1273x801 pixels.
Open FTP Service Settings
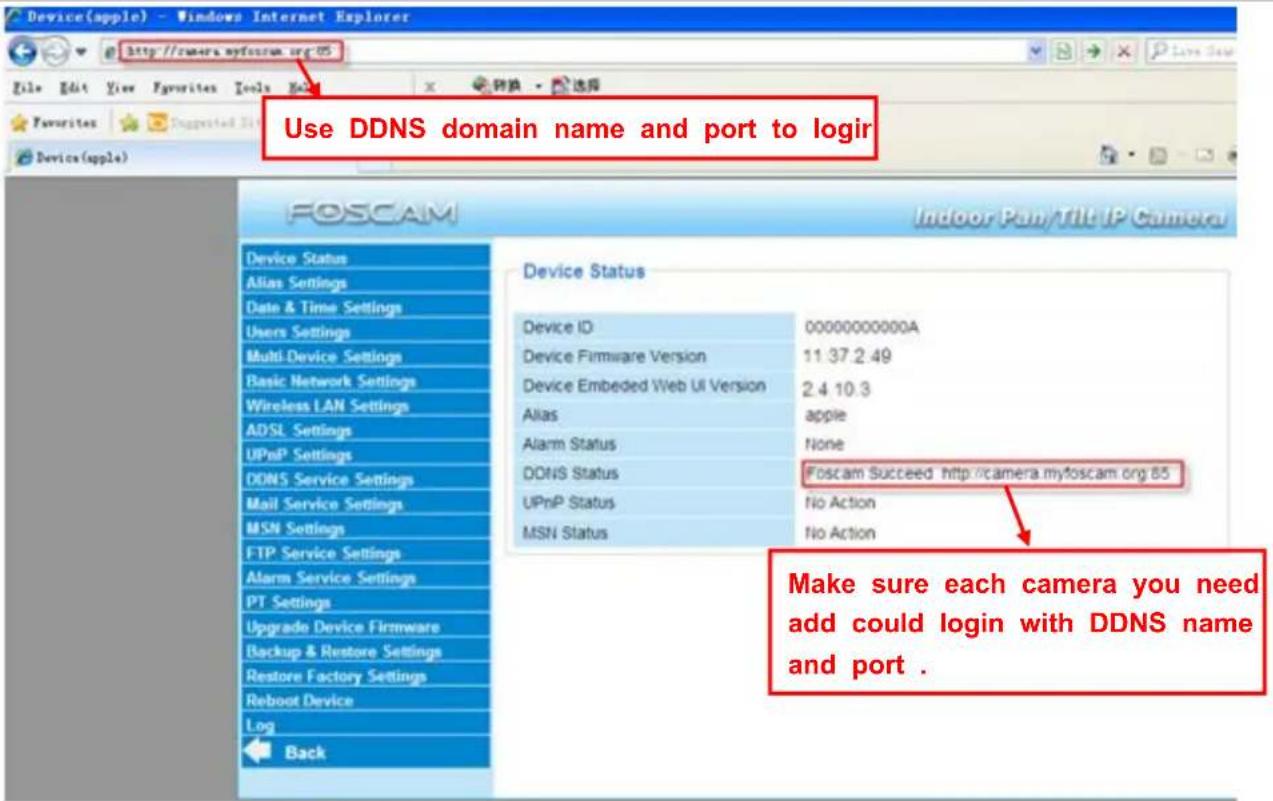click(x=366, y=553)
